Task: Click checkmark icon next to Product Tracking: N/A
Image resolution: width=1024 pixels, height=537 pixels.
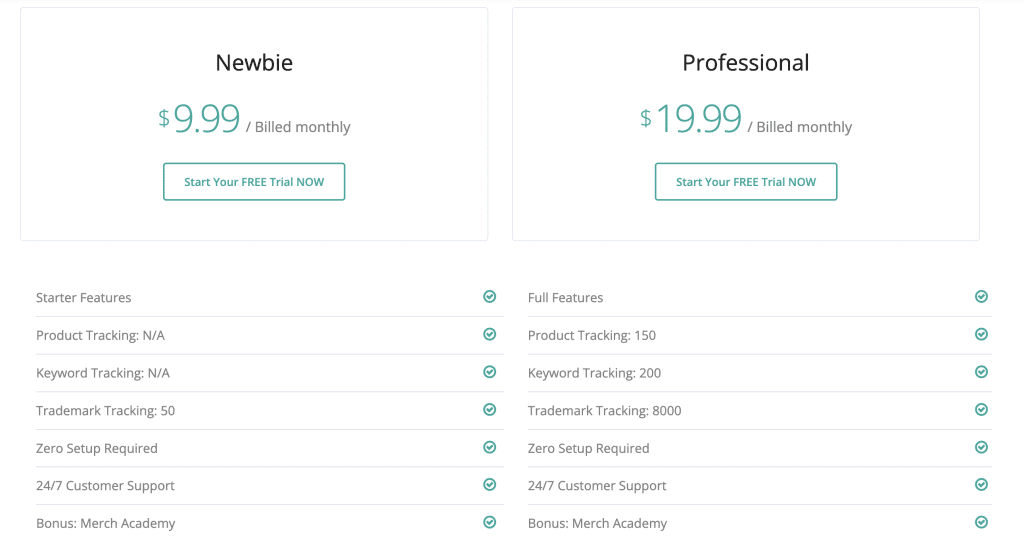Action: click(490, 334)
